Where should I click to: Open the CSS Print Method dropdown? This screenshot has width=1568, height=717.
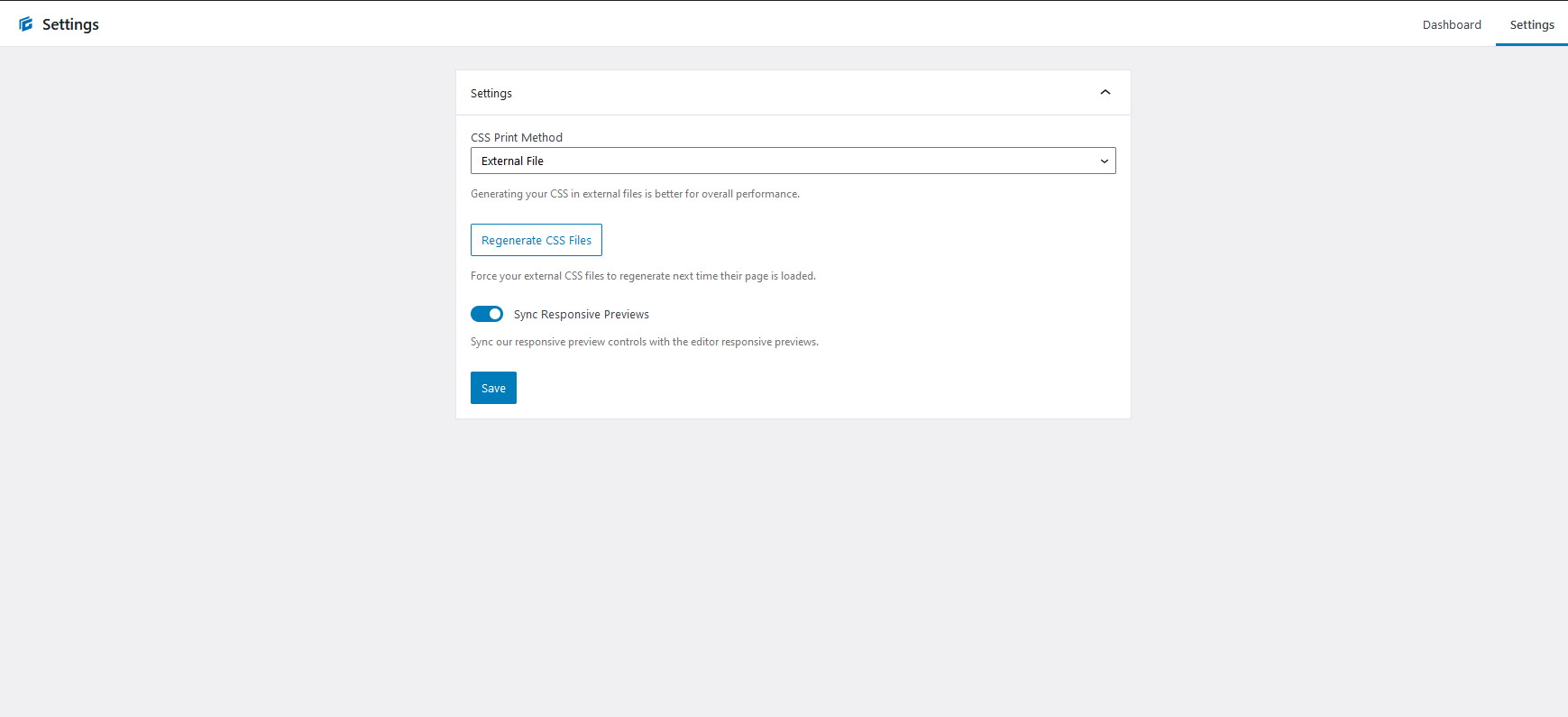(x=793, y=161)
